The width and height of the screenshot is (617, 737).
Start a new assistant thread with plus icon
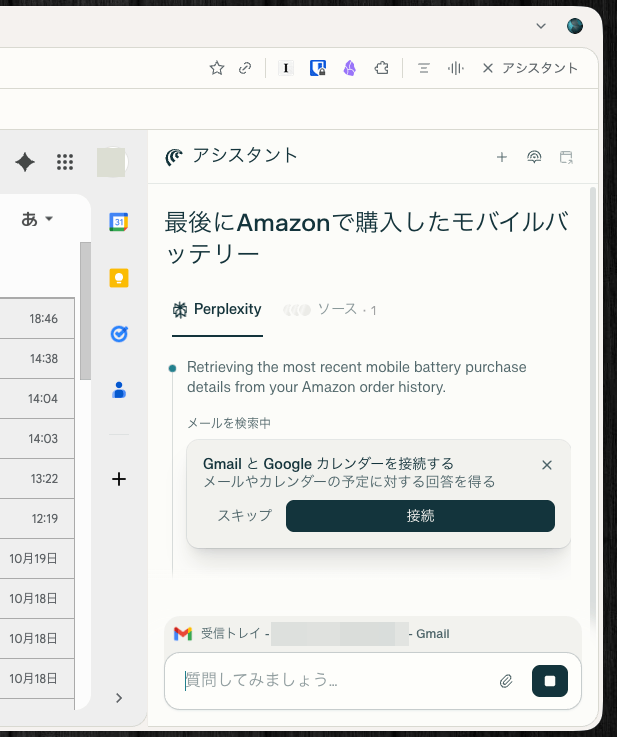pyautogui.click(x=502, y=157)
